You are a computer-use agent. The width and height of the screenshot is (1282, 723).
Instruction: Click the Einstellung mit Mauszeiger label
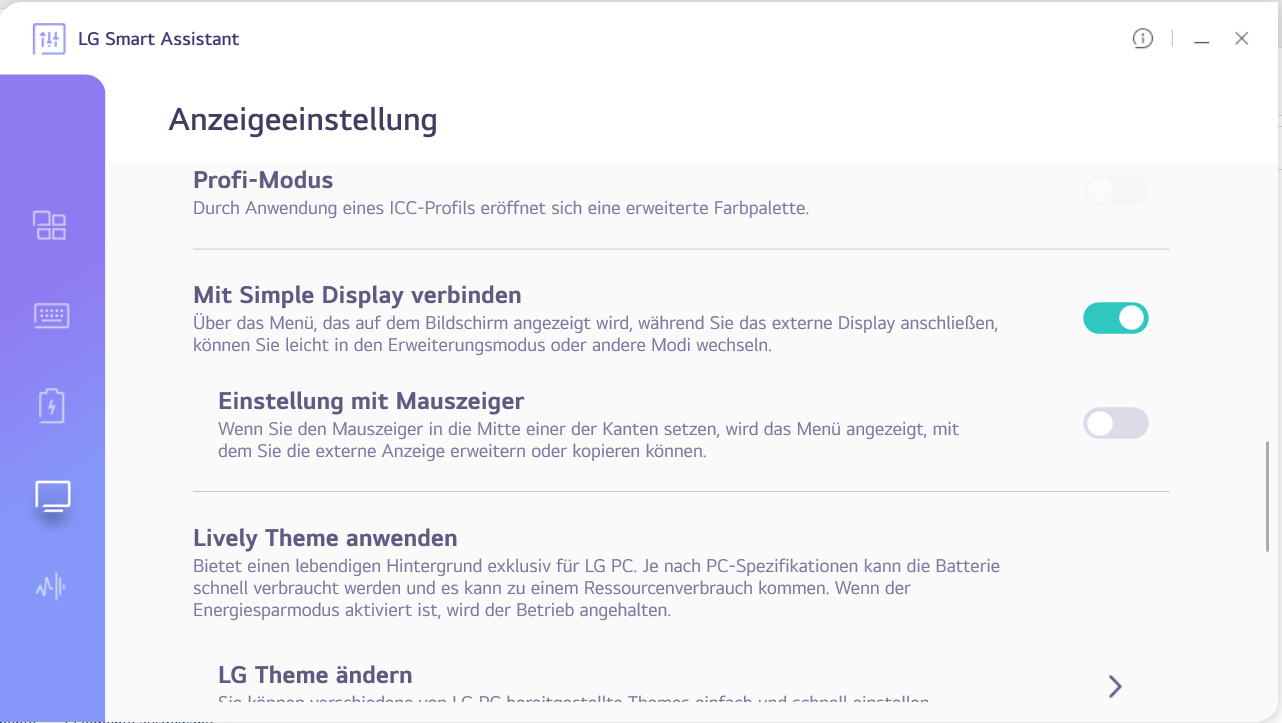pyautogui.click(x=371, y=401)
